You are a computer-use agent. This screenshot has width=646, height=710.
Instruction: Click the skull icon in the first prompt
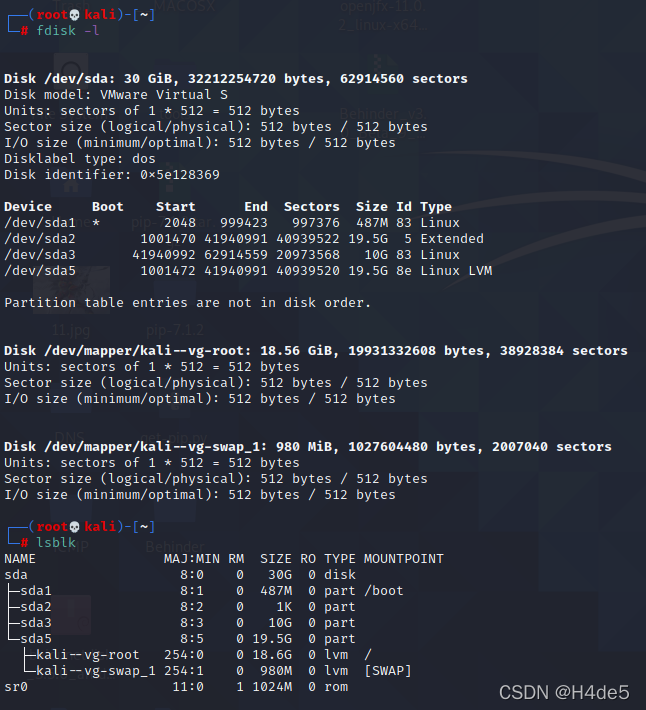click(x=75, y=15)
